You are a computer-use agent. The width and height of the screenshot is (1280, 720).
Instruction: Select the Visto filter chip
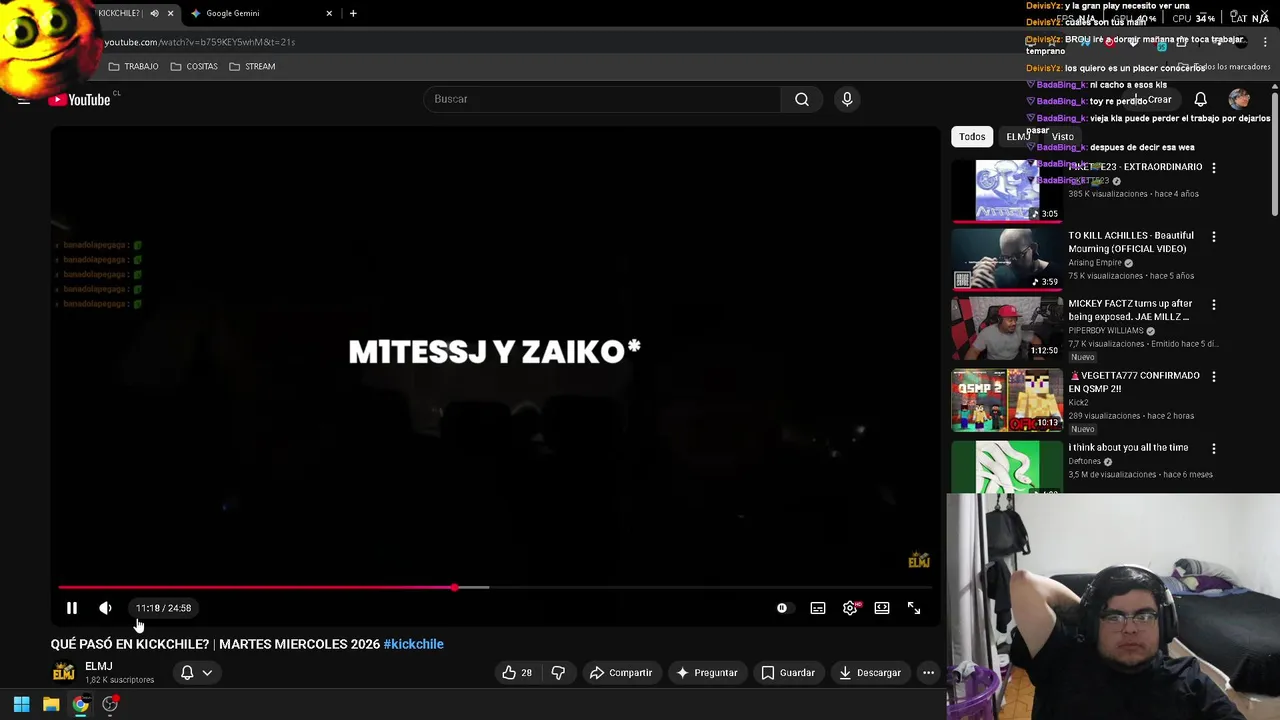pos(1062,137)
